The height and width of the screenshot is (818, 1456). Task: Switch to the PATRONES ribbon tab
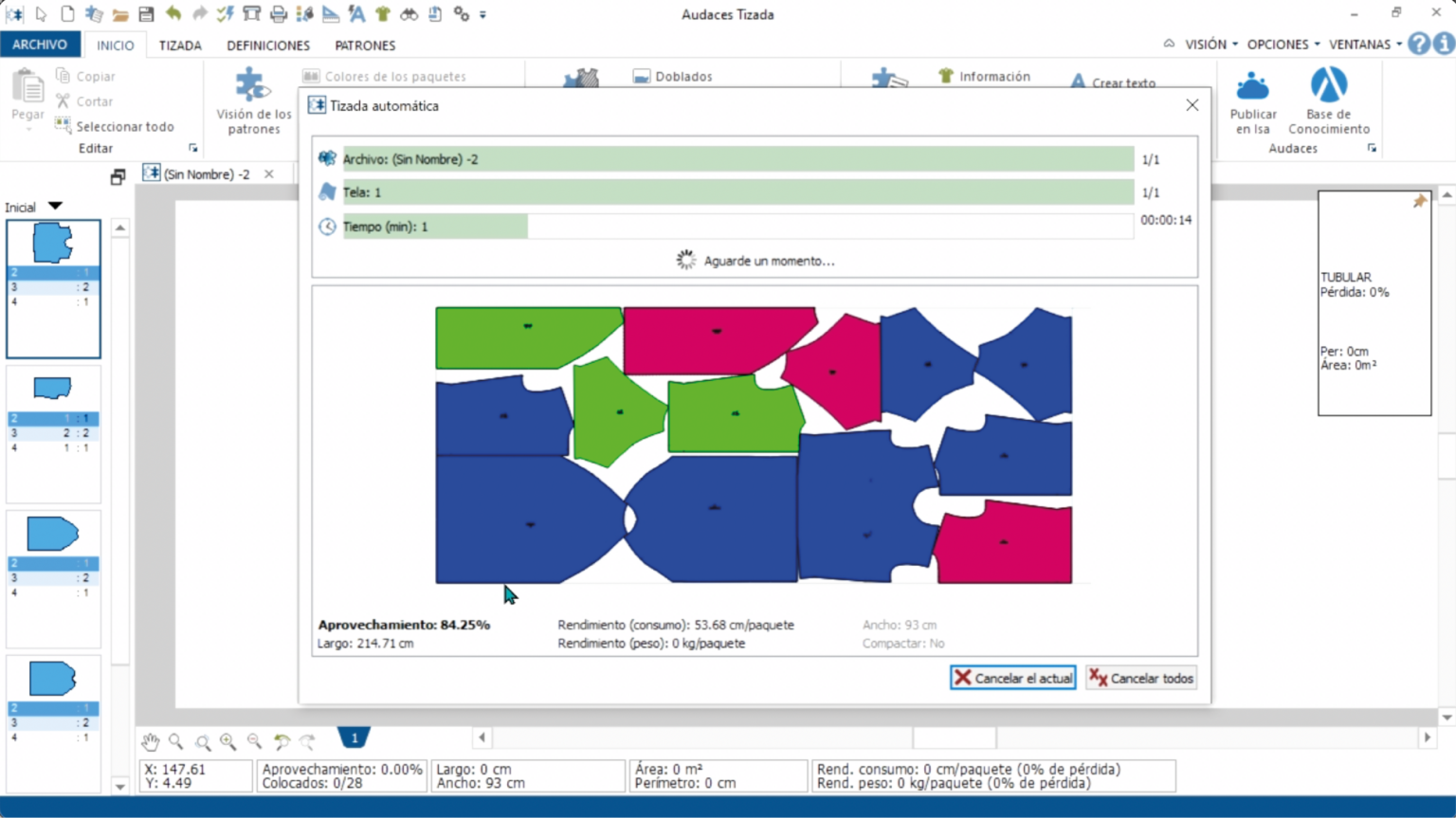[365, 45]
